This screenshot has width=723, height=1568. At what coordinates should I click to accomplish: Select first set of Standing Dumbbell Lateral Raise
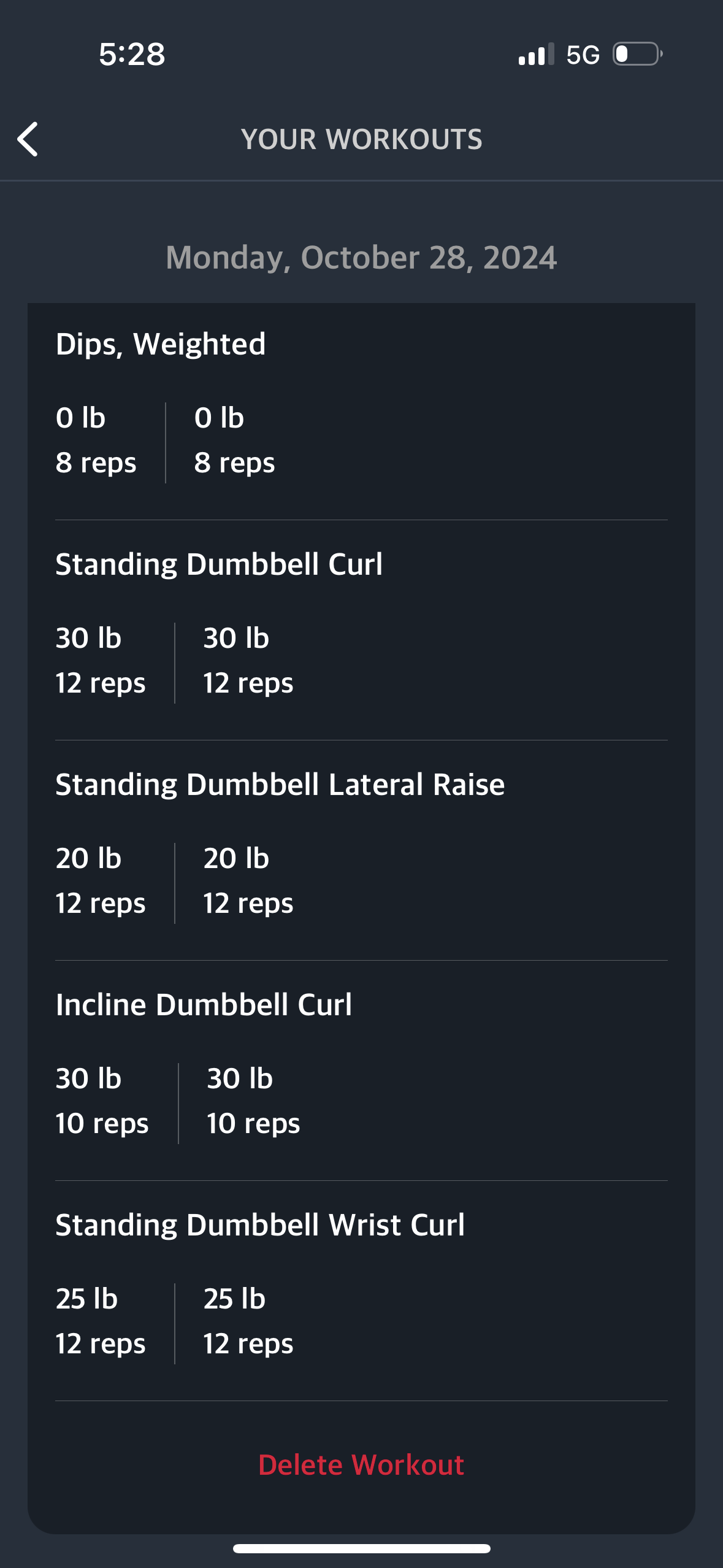pos(101,881)
